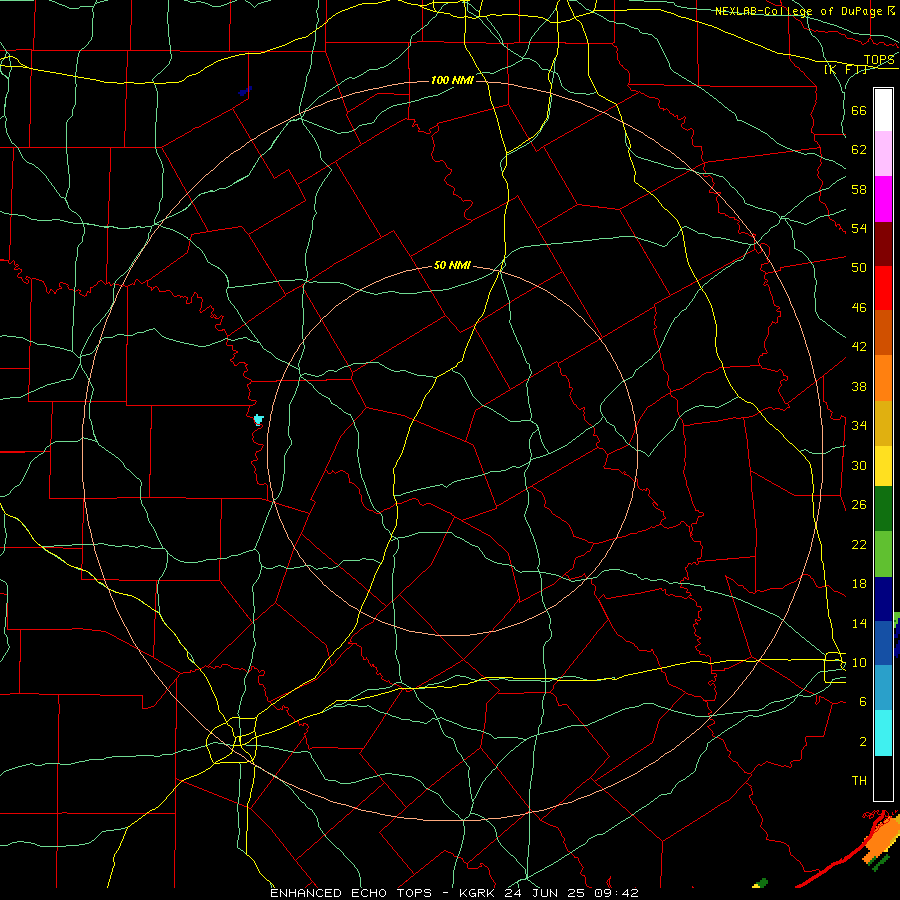This screenshot has height=900, width=900.
Task: Pick the dark maroon legend swatch
Action: [x=883, y=243]
